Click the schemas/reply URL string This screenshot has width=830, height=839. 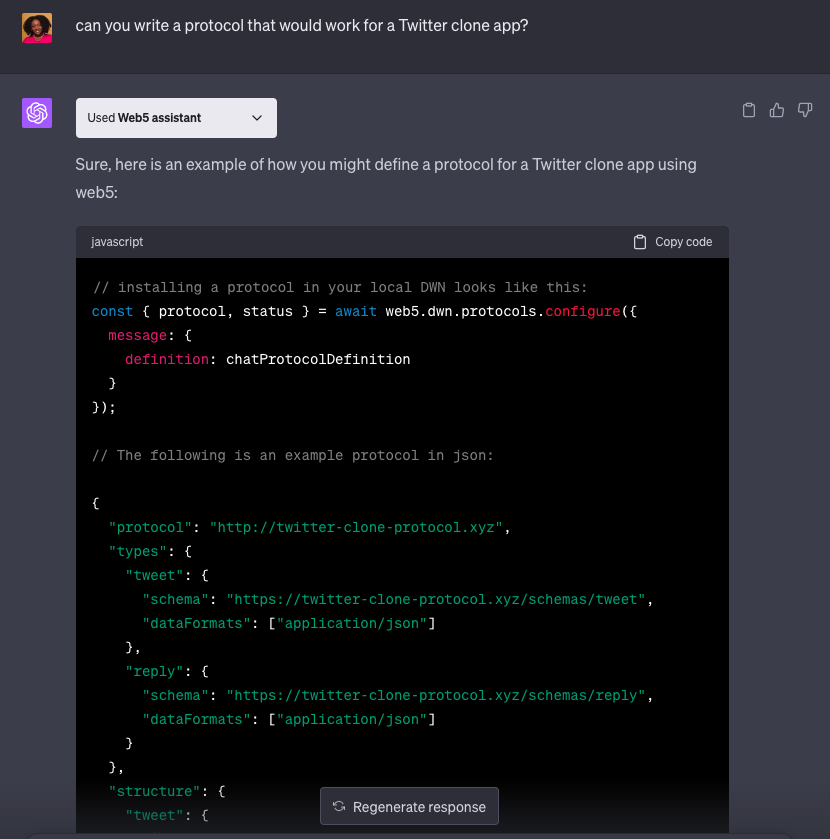click(x=436, y=696)
